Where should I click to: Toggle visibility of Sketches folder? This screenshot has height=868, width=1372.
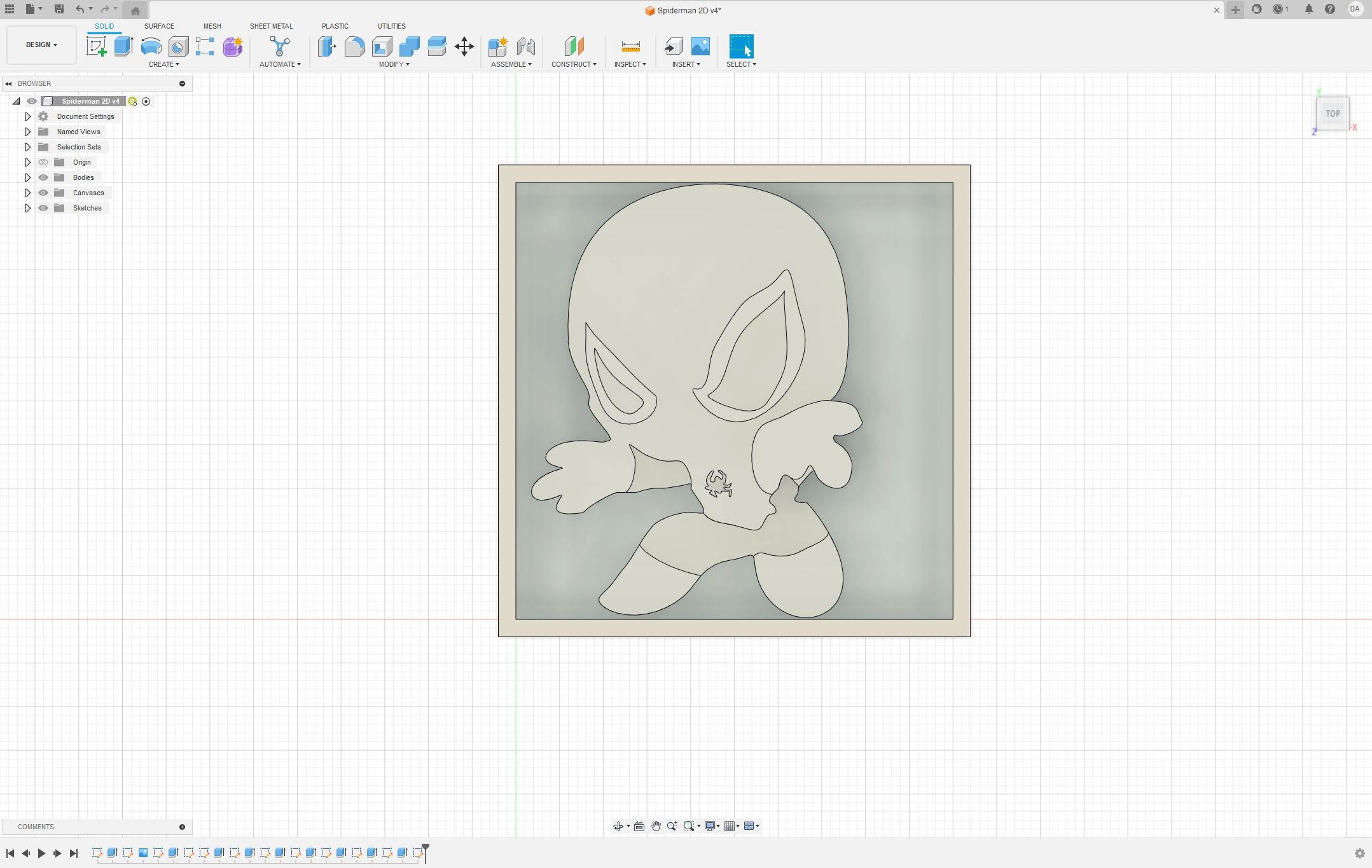(43, 208)
